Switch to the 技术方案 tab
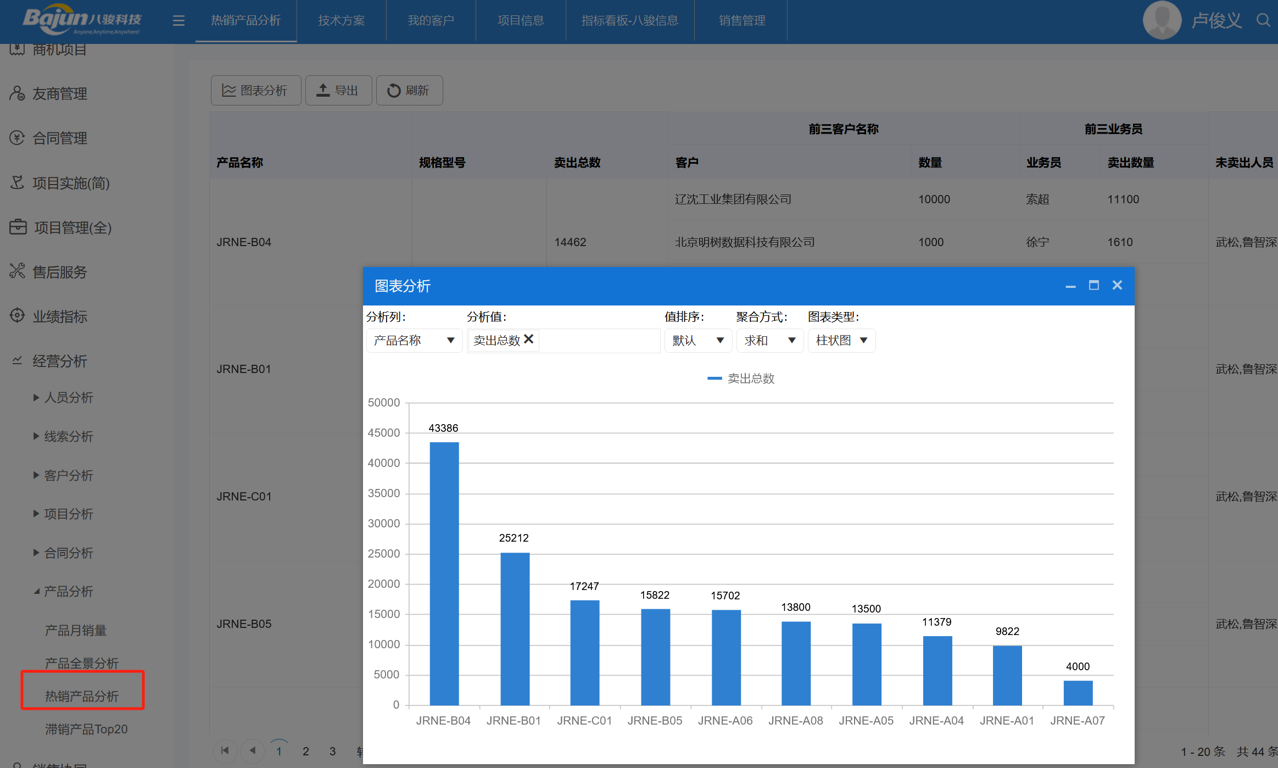 tap(341, 20)
